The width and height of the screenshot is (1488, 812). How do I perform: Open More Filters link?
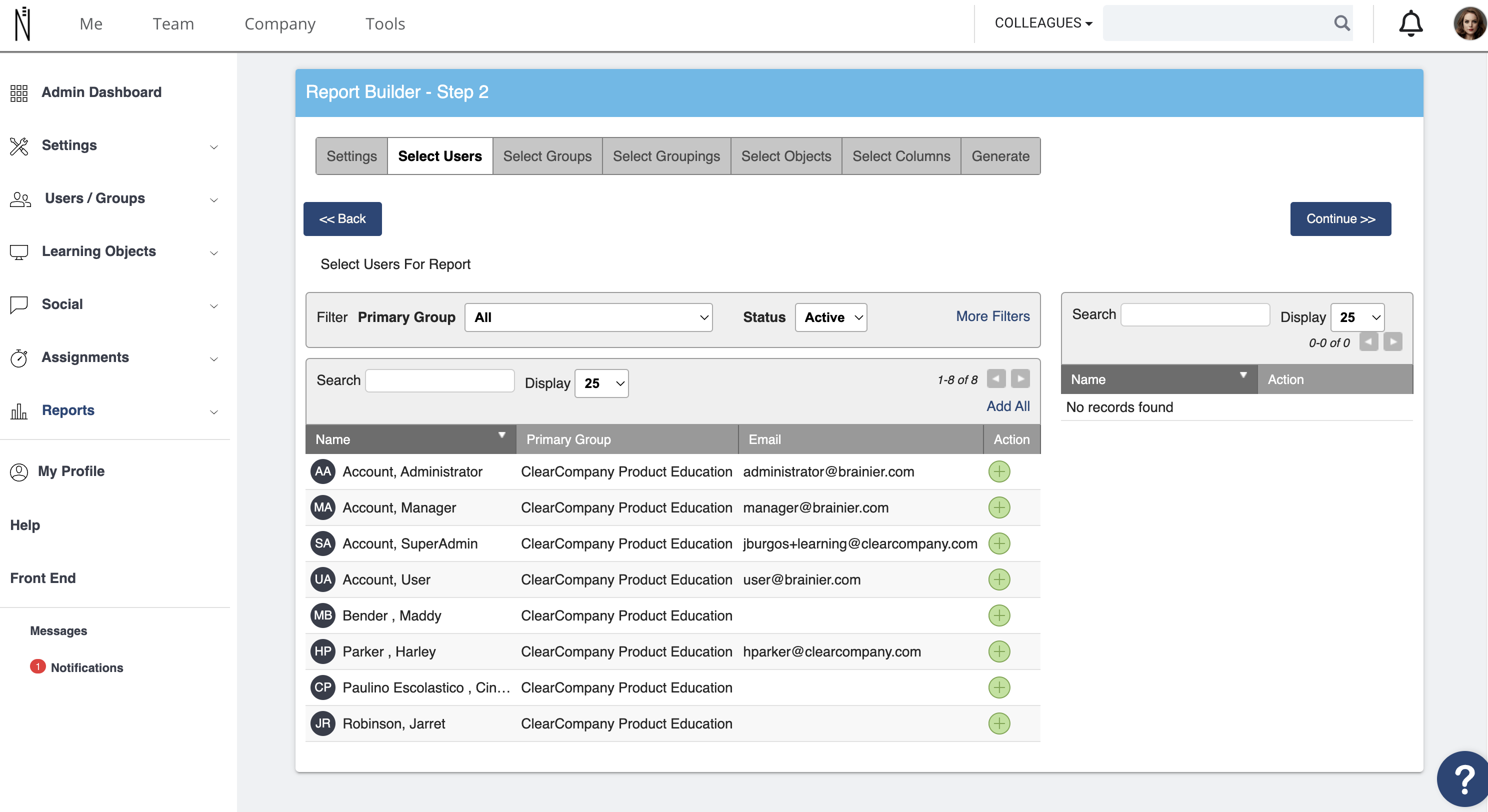point(993,316)
